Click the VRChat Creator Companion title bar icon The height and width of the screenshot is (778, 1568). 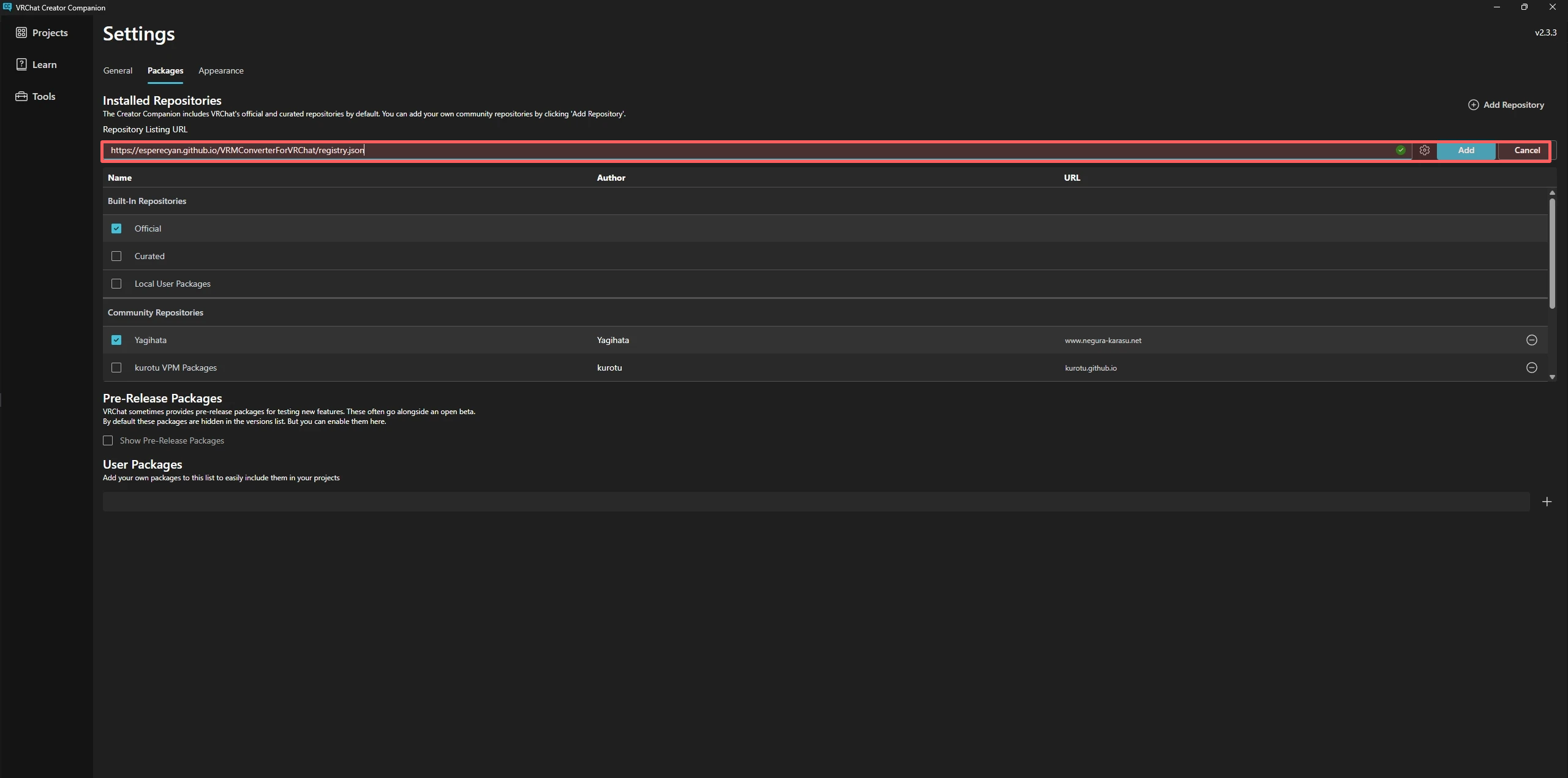pyautogui.click(x=7, y=7)
